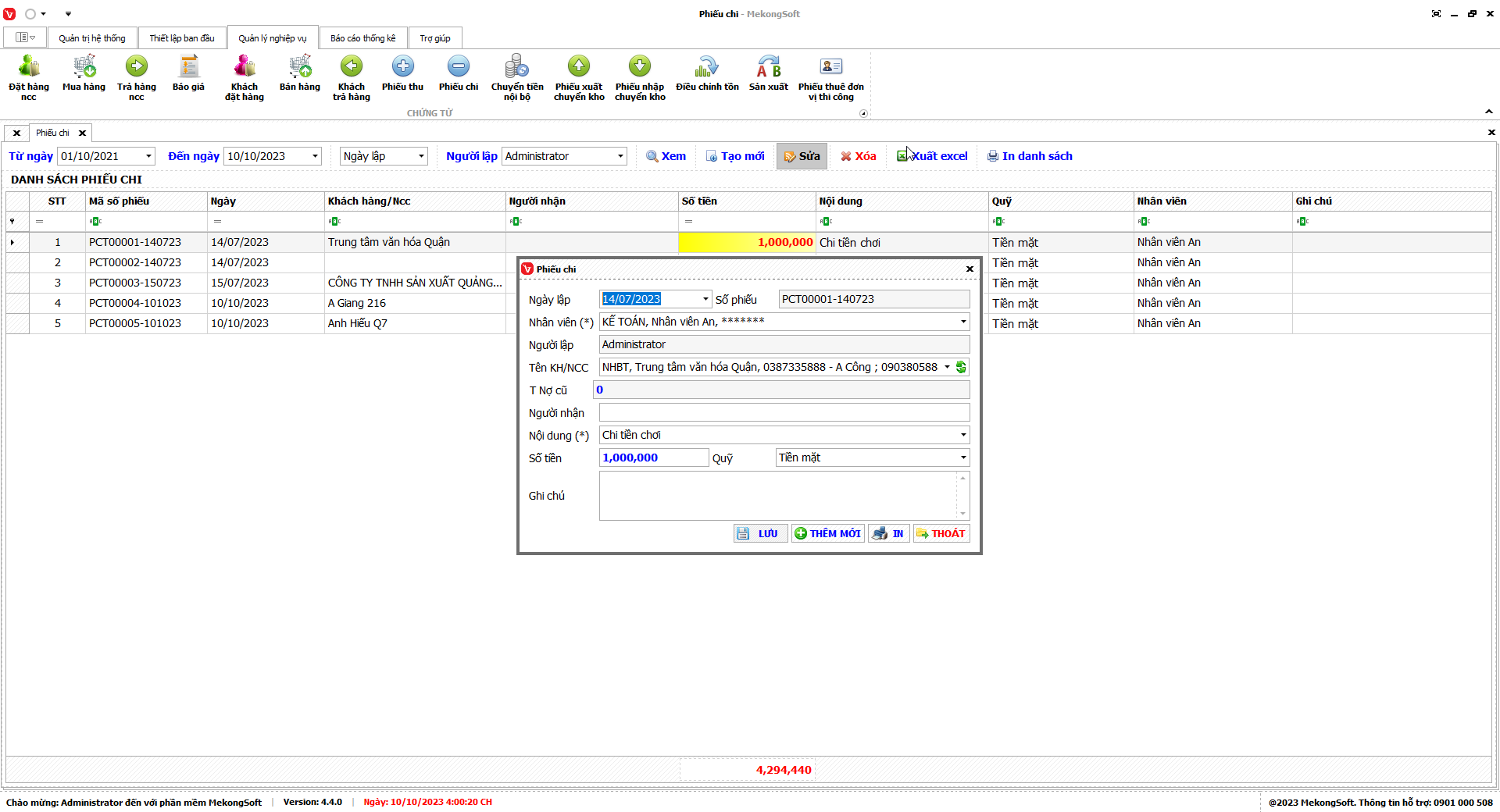Expand the Quỹ dropdown in dialog
The image size is (1500, 812).
962,458
